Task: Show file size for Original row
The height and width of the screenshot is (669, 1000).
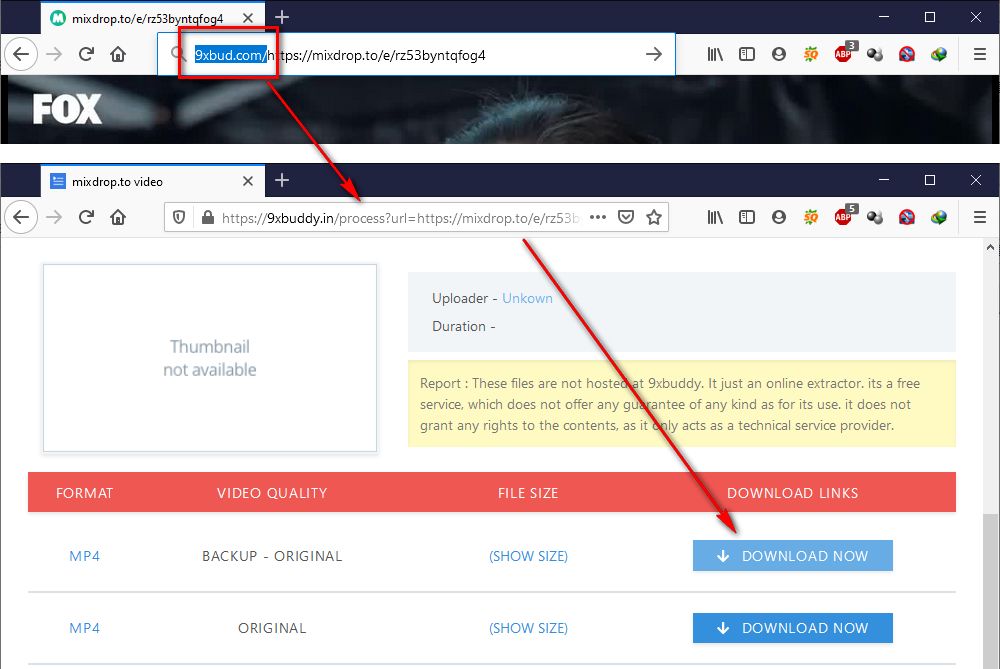Action: (528, 628)
